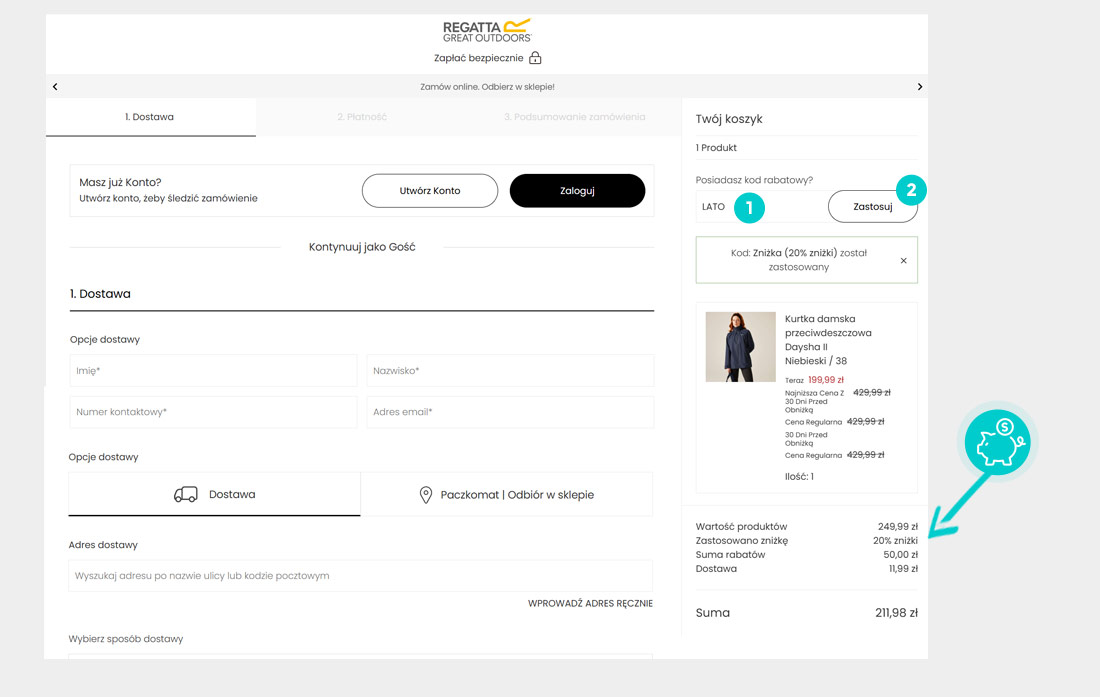Select the delivery truck Dostawa option
Screen dimensions: 1100x697
coord(214,495)
